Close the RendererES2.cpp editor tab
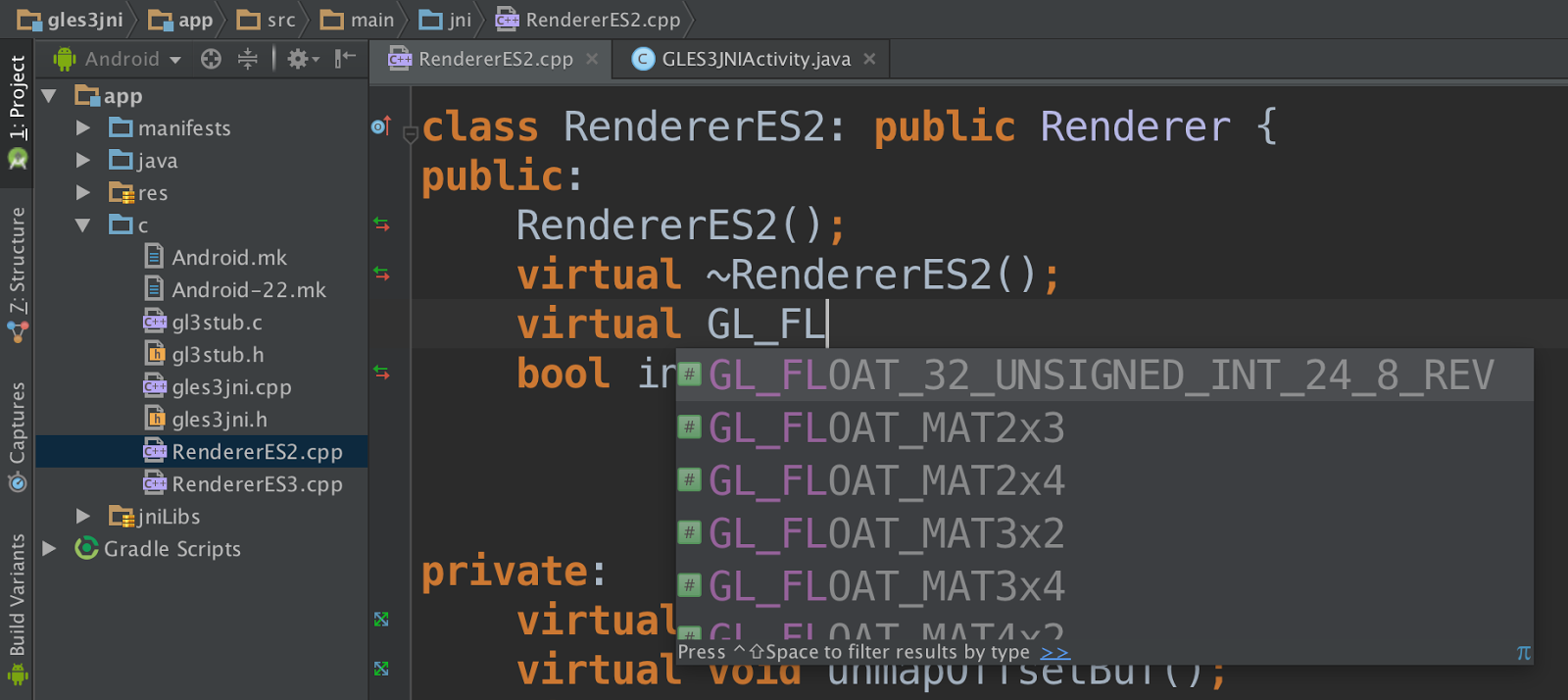 (x=592, y=59)
